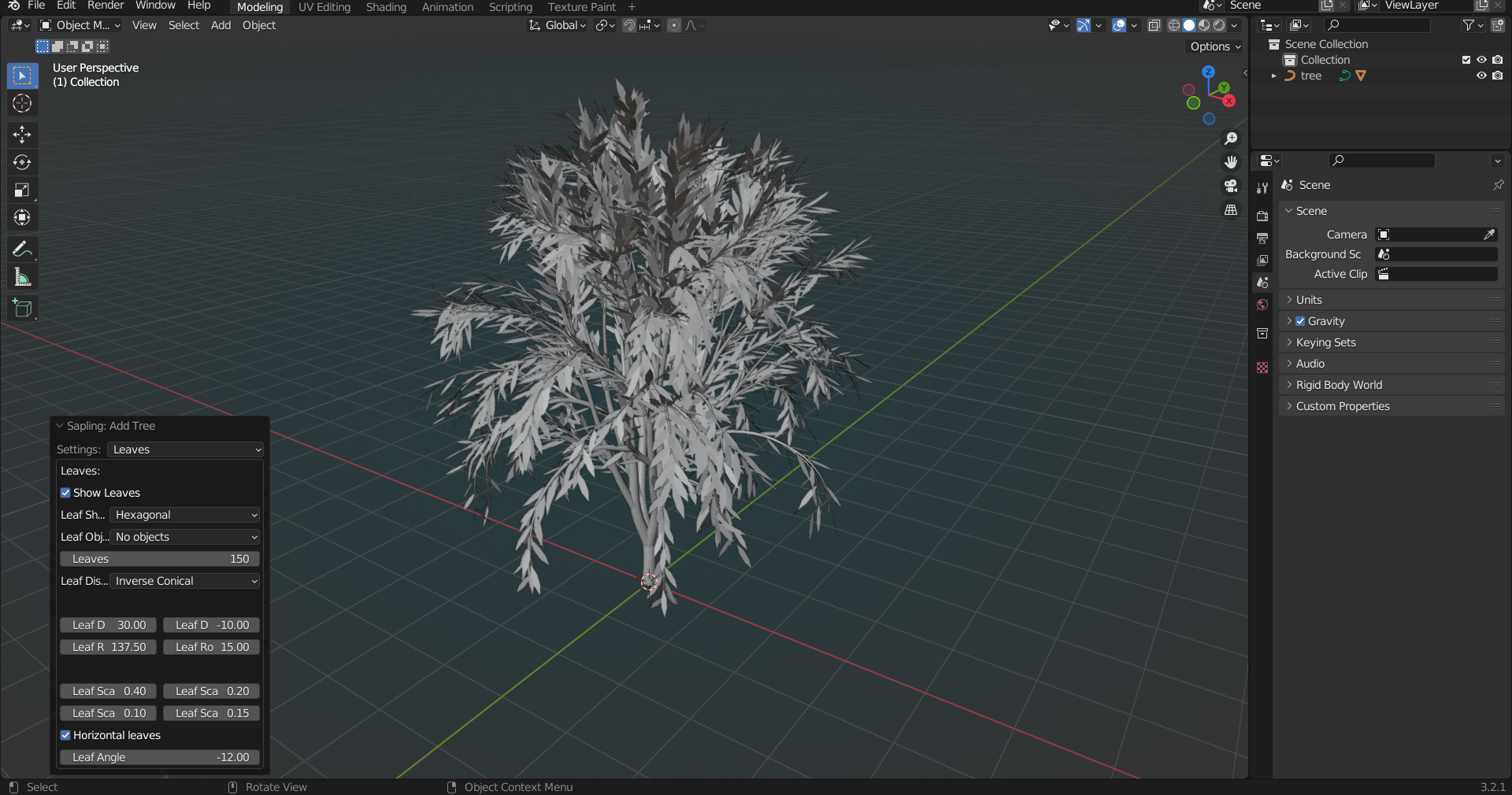Image resolution: width=1512 pixels, height=795 pixels.
Task: Click the Outliner search field
Action: tap(1377, 25)
